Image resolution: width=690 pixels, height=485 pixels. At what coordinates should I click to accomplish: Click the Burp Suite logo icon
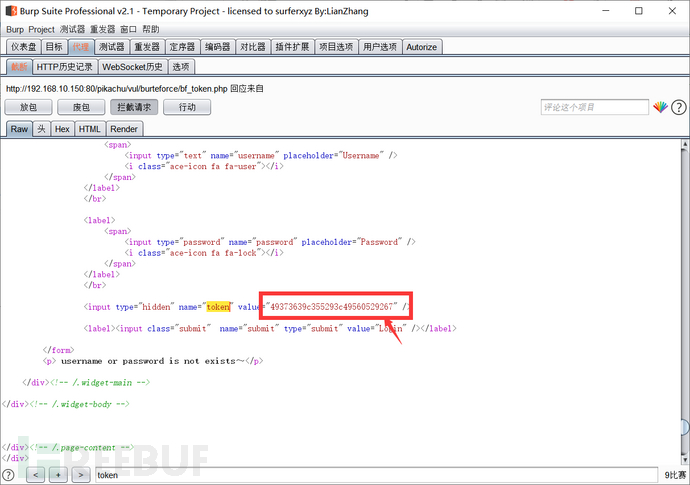[11, 11]
